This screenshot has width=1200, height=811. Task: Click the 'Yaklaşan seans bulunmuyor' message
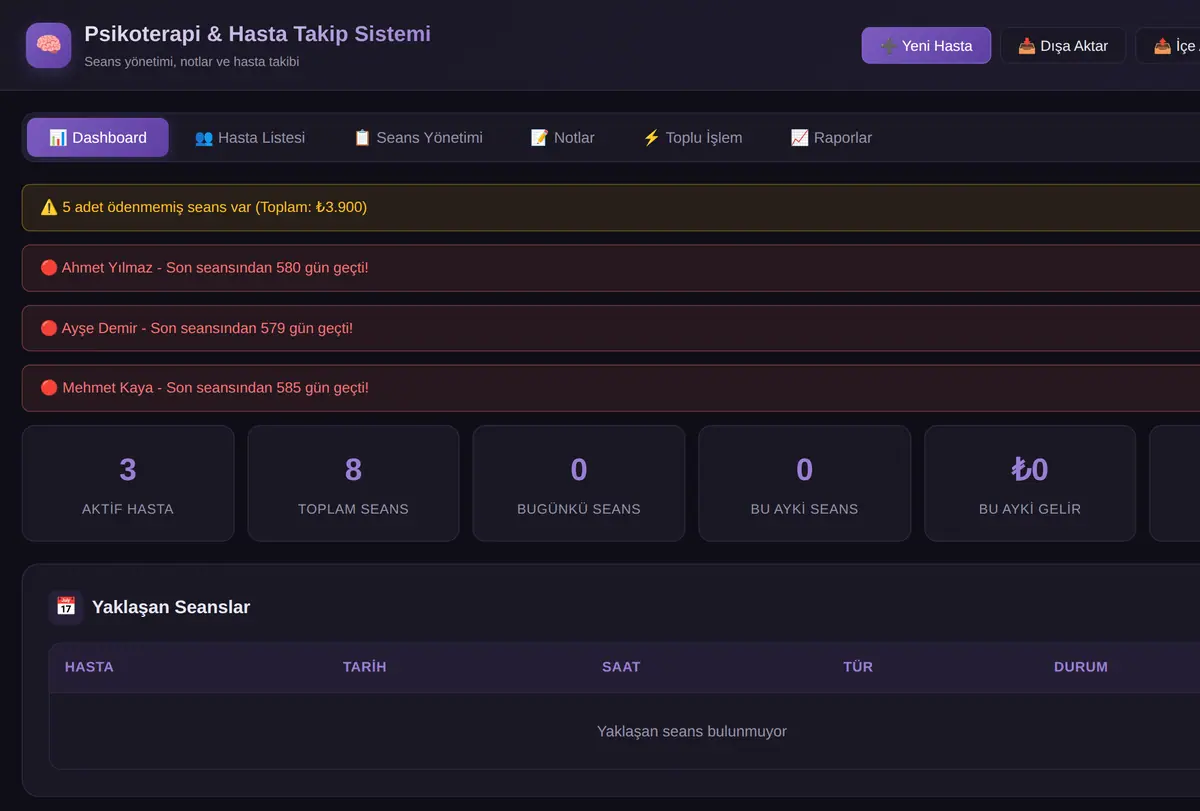(692, 732)
